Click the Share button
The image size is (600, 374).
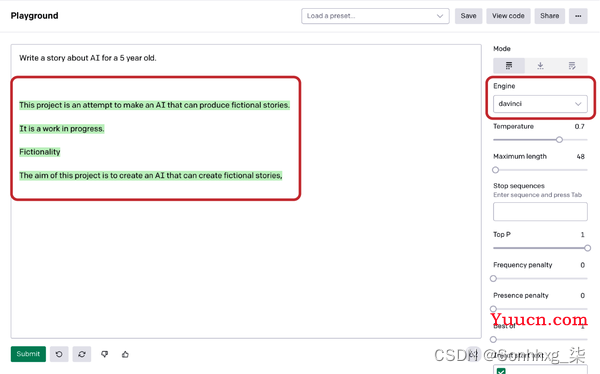click(x=549, y=16)
